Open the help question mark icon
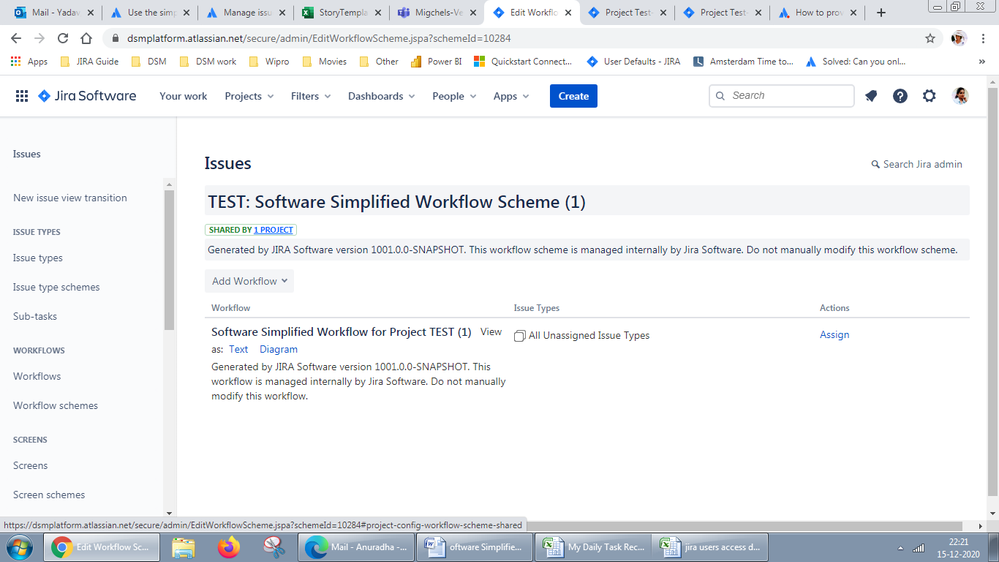The image size is (999, 562). (900, 96)
